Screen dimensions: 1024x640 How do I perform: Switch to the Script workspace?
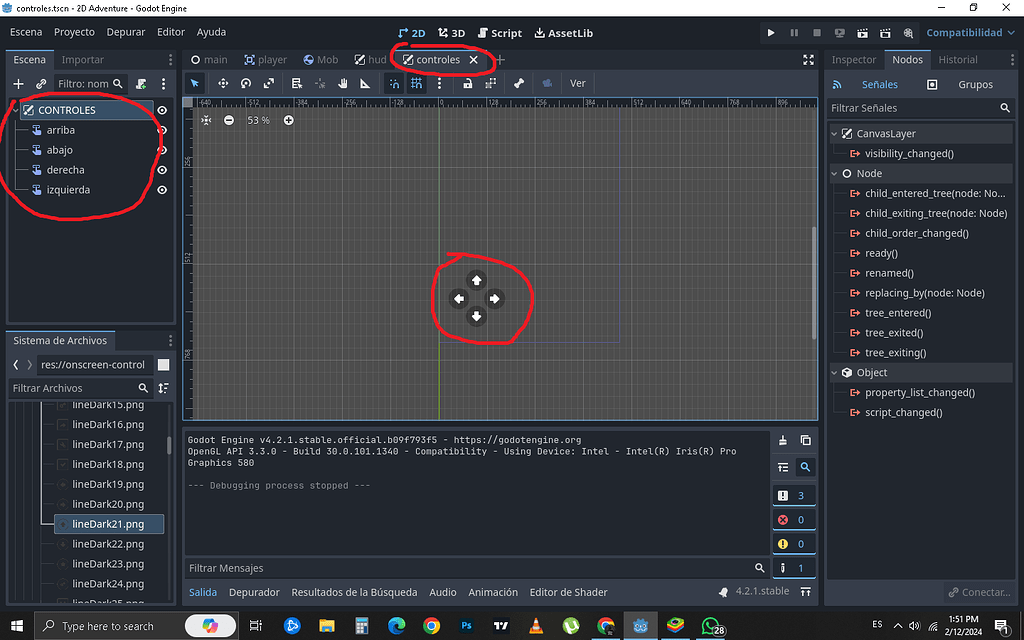point(499,32)
